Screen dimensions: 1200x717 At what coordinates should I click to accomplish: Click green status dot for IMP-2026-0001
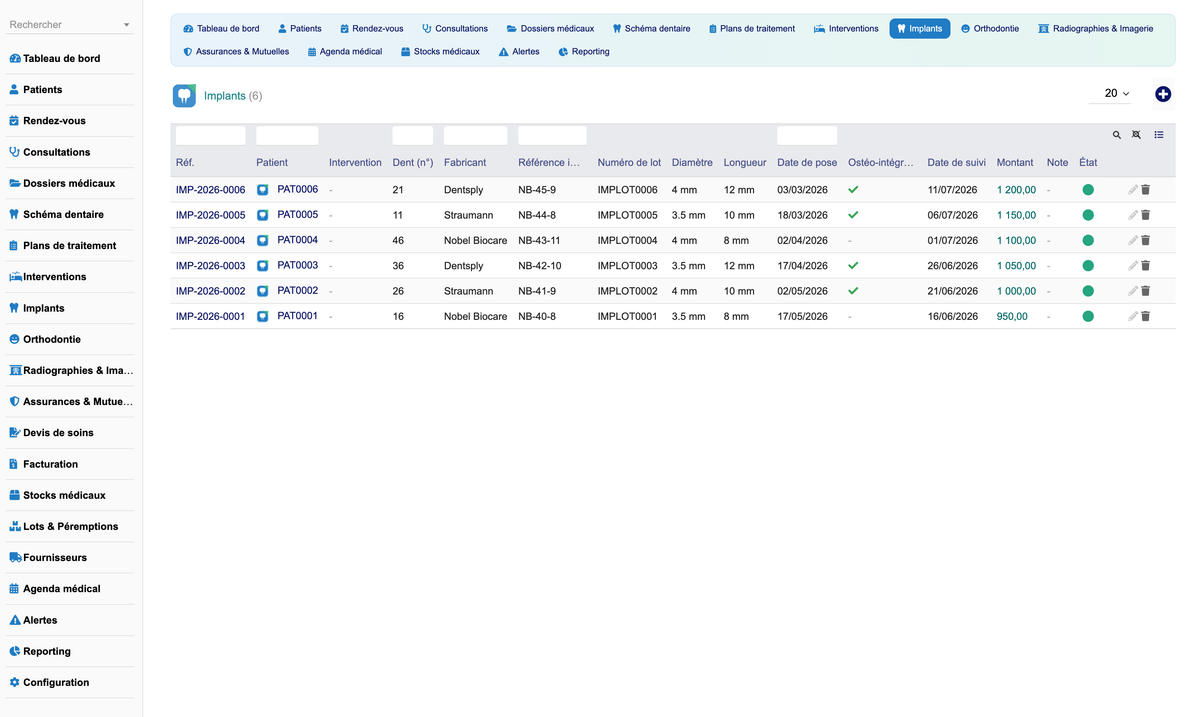(1088, 316)
